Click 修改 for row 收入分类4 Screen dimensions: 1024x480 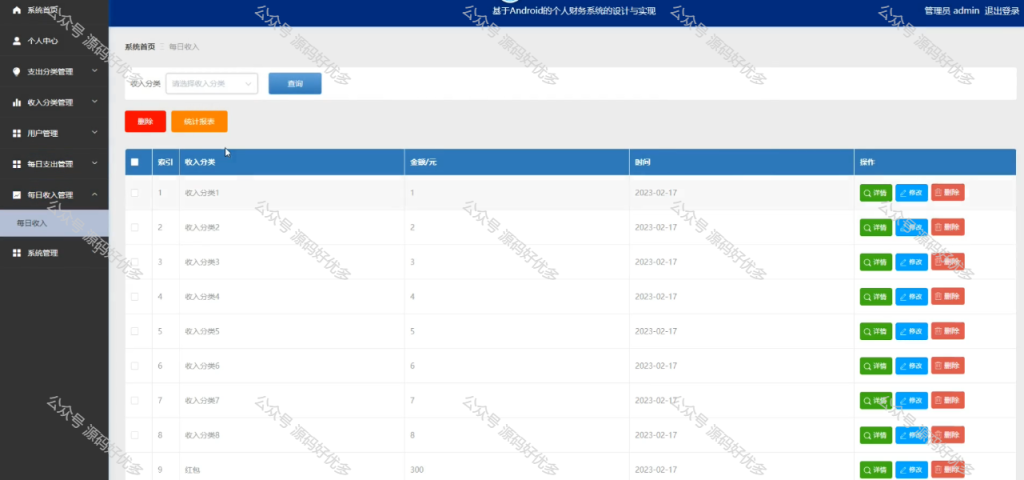(x=912, y=296)
